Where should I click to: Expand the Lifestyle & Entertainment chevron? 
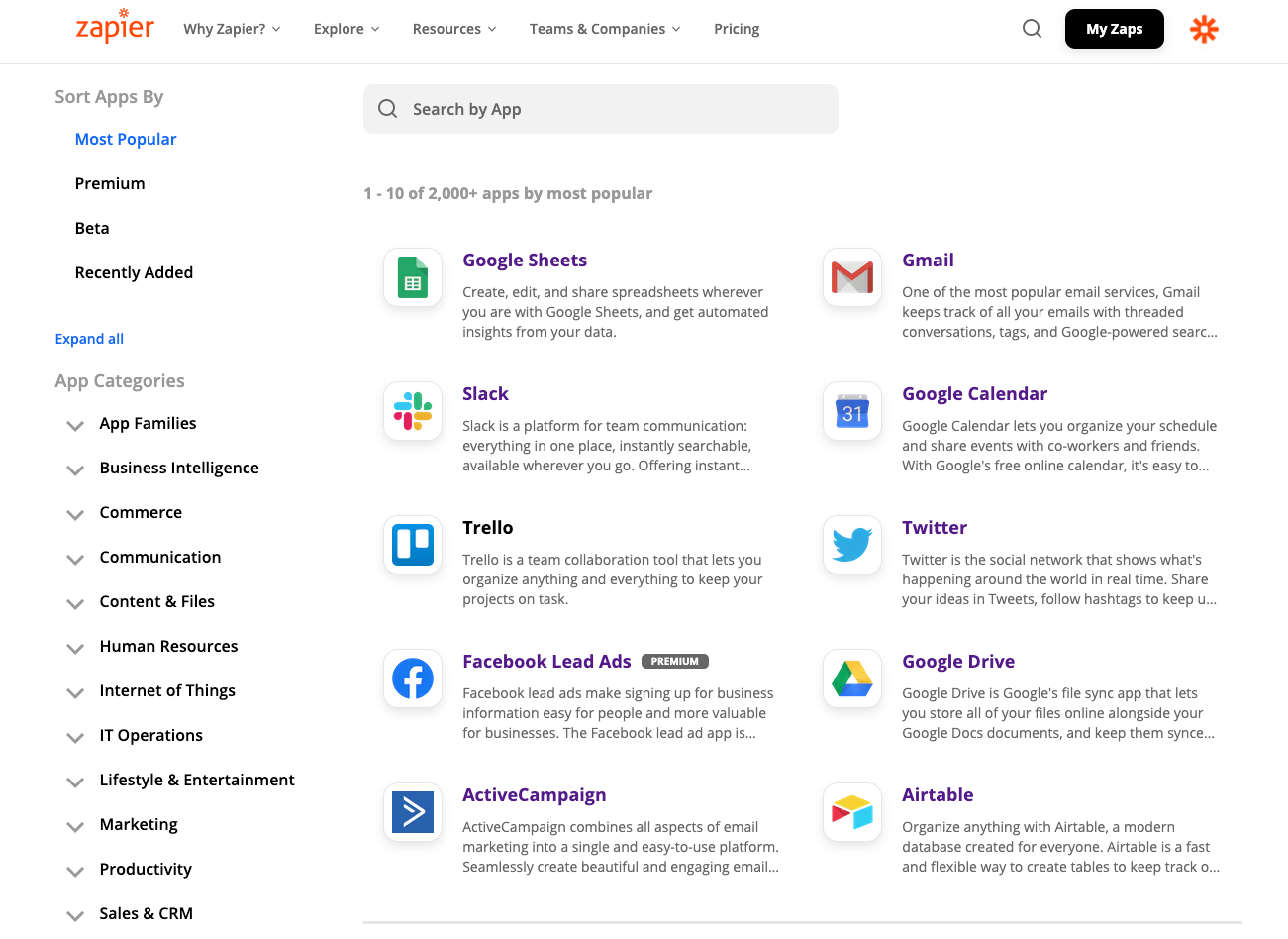(75, 782)
